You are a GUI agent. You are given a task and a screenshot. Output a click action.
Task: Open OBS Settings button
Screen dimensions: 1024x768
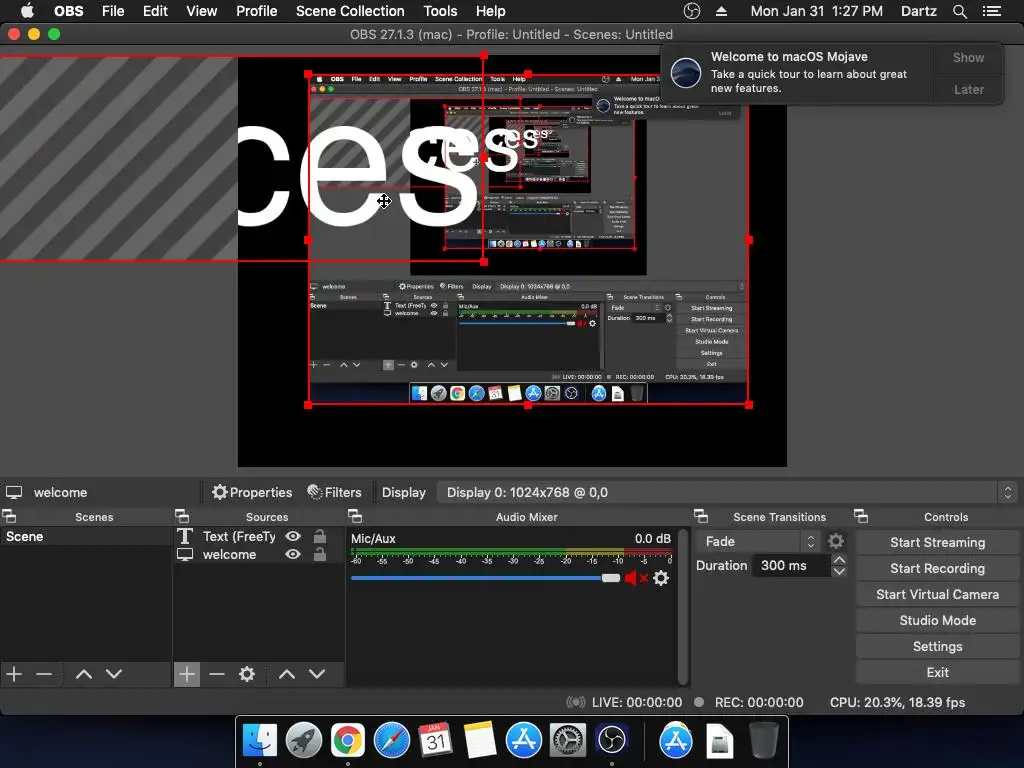pyautogui.click(x=937, y=647)
